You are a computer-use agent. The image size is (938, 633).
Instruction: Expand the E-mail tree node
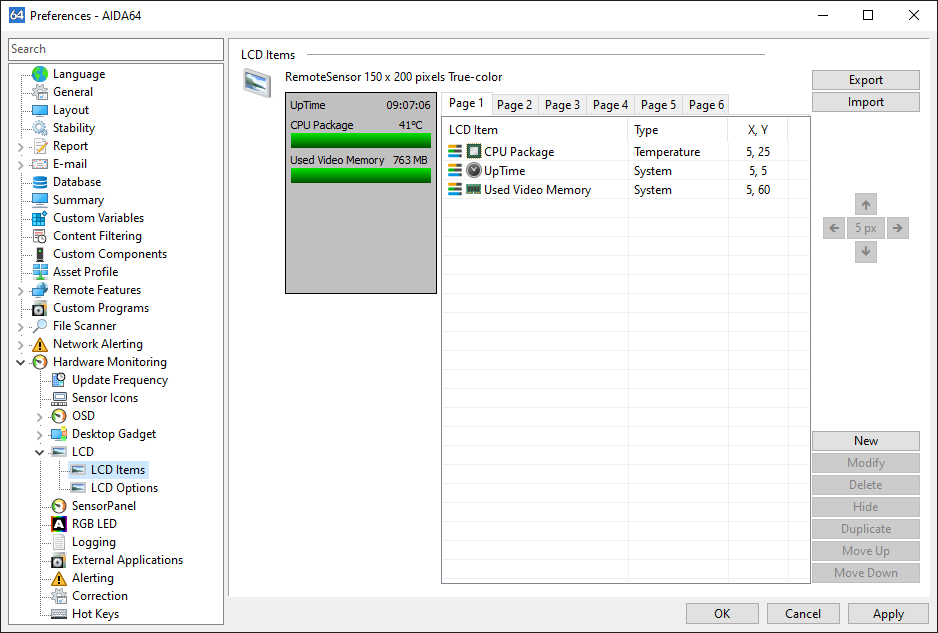(x=21, y=165)
